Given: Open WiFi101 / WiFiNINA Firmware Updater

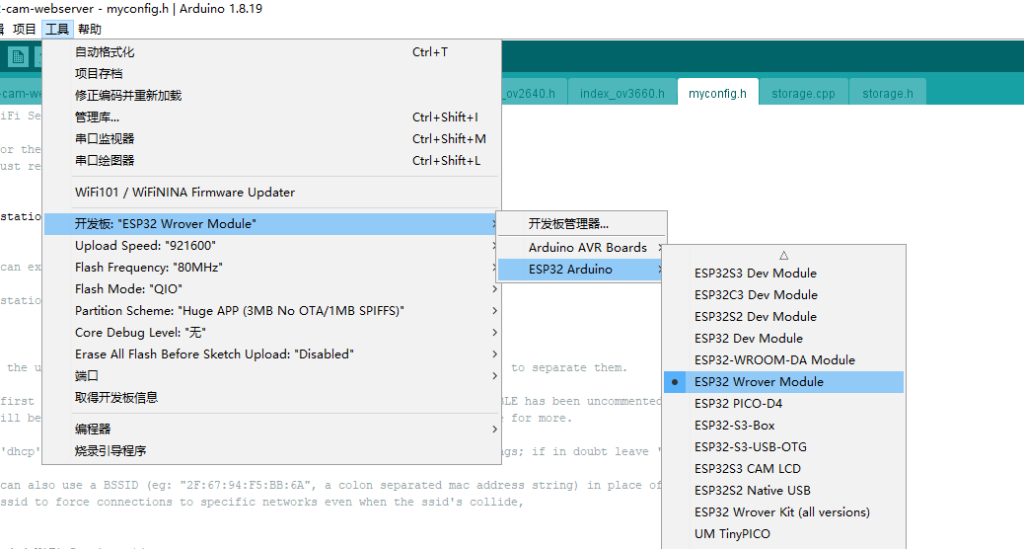Looking at the screenshot, I should (x=185, y=192).
